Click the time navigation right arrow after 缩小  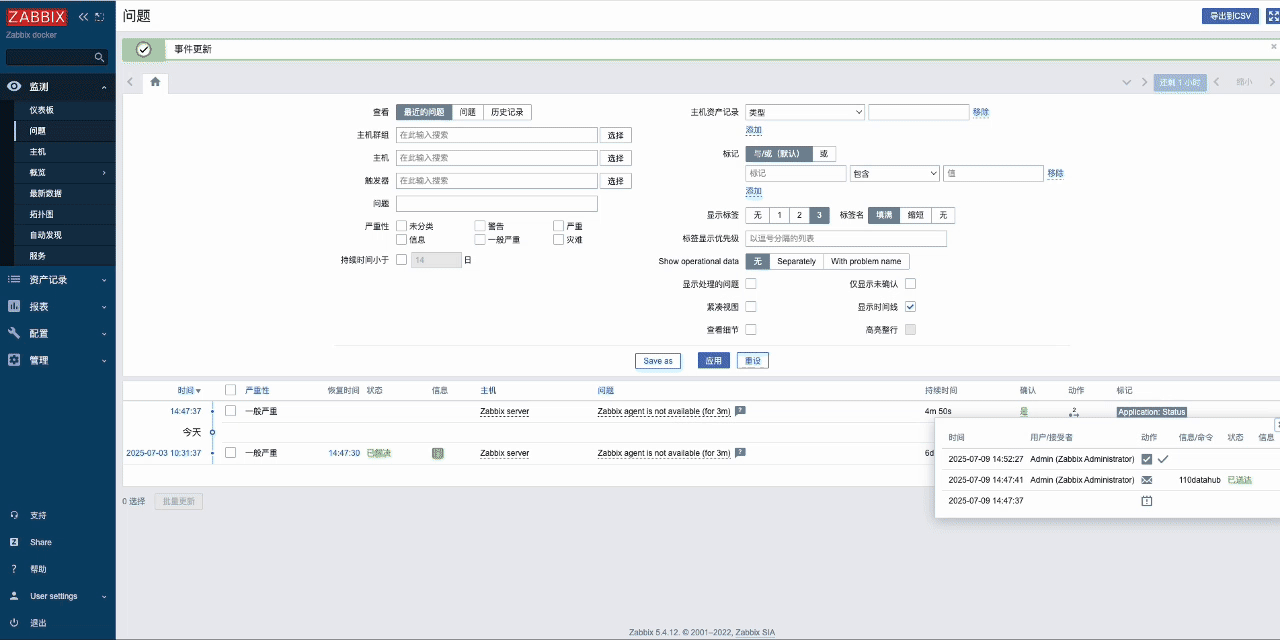(1270, 82)
